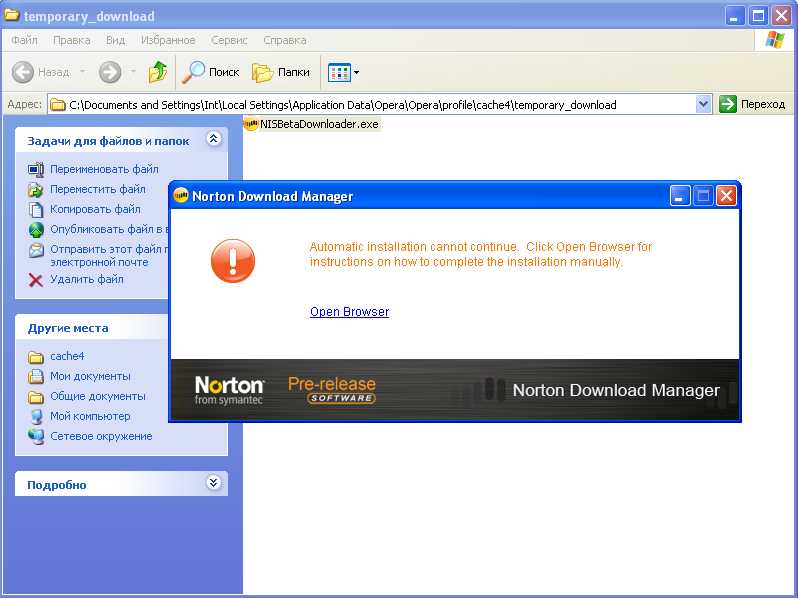Click the green Forward arrow icon

[110, 72]
